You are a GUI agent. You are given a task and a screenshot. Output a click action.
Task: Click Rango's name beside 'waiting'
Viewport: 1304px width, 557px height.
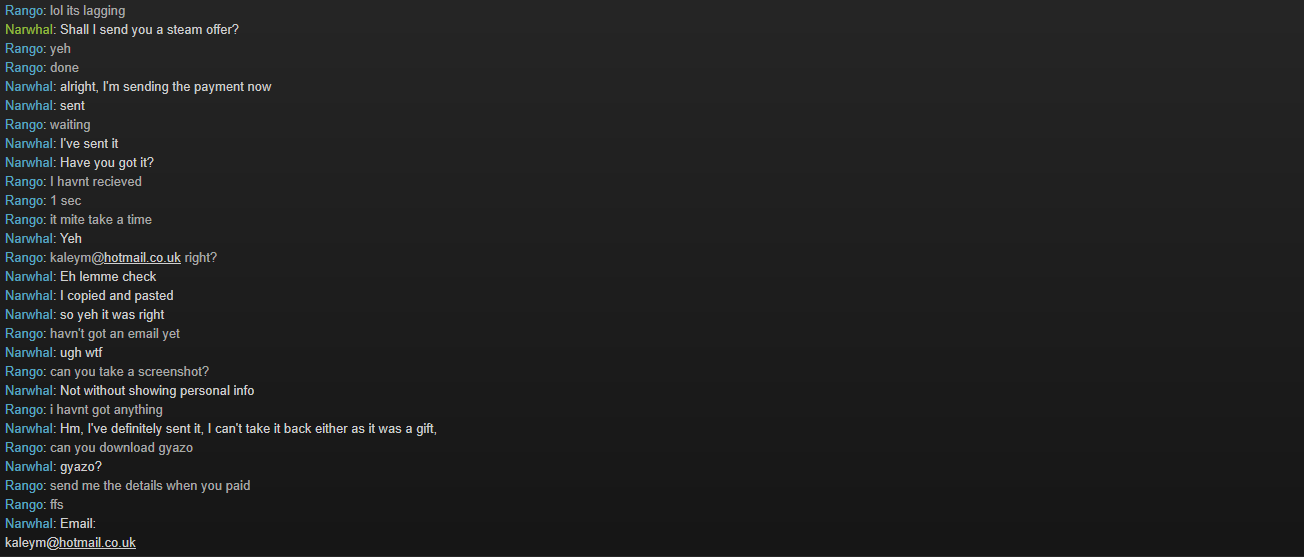tap(24, 125)
